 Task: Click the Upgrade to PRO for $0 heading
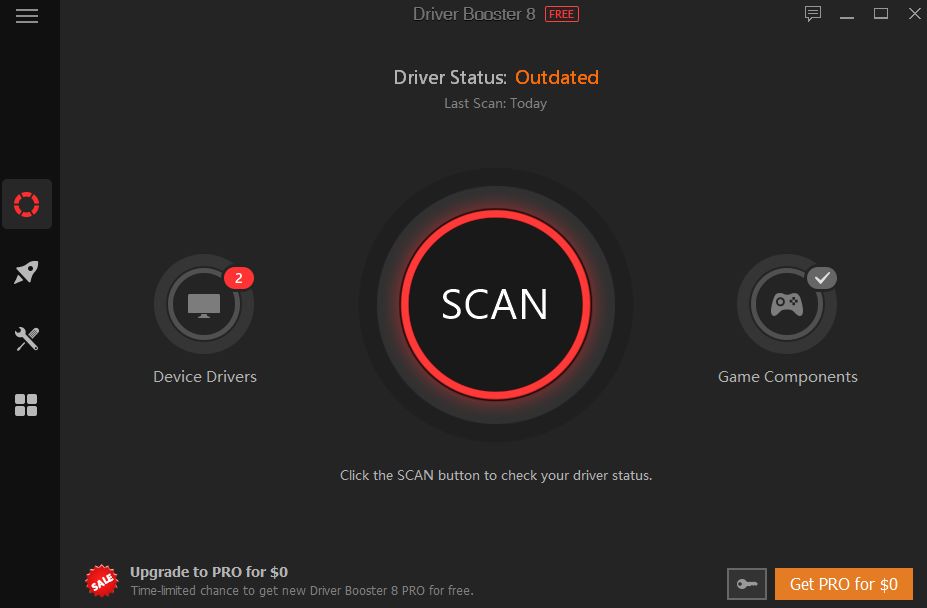209,572
